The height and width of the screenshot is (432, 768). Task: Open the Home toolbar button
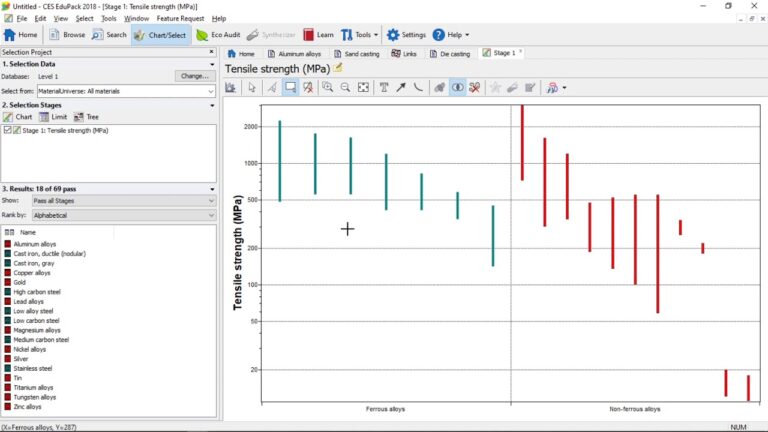[x=21, y=35]
